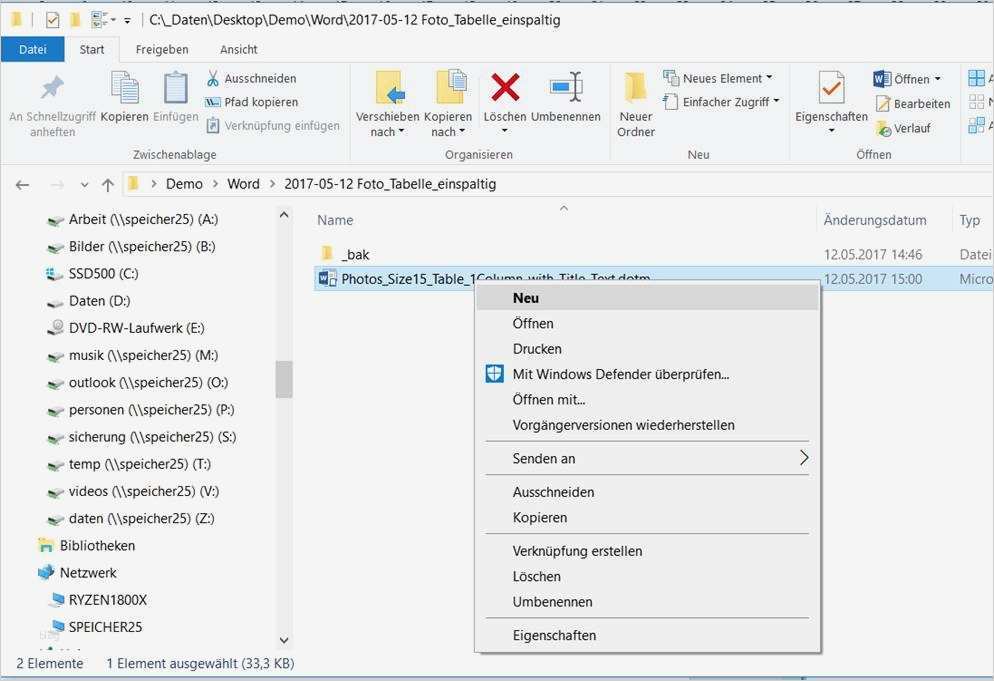The height and width of the screenshot is (681, 994).
Task: Open the Quick Access Toolbar customize dropdown
Action: click(127, 21)
